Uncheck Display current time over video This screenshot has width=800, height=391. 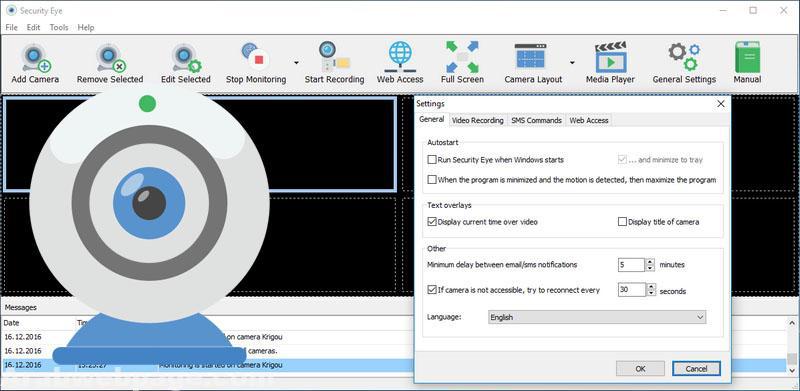pyautogui.click(x=432, y=222)
